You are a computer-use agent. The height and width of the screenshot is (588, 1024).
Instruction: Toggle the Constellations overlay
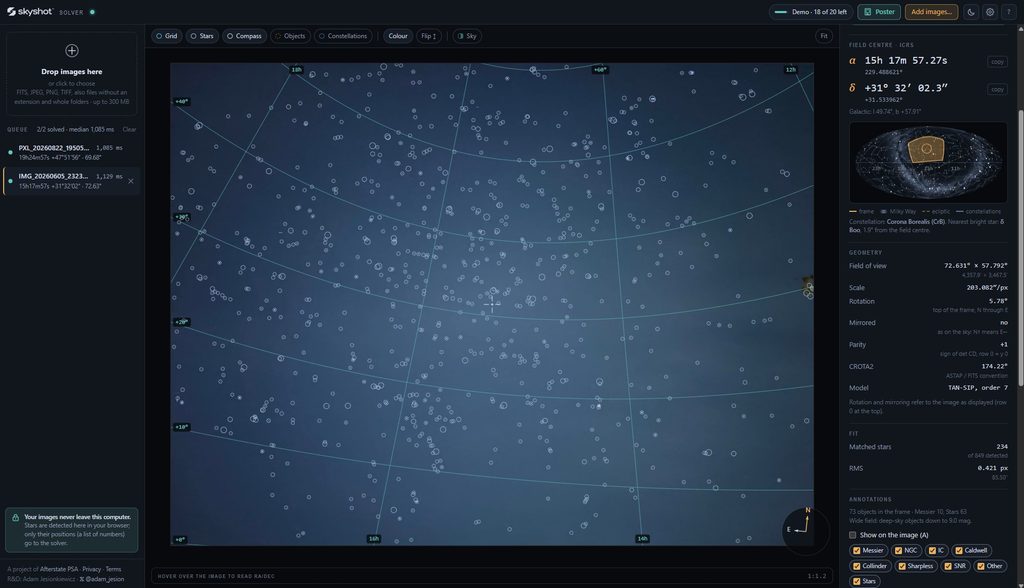point(343,36)
